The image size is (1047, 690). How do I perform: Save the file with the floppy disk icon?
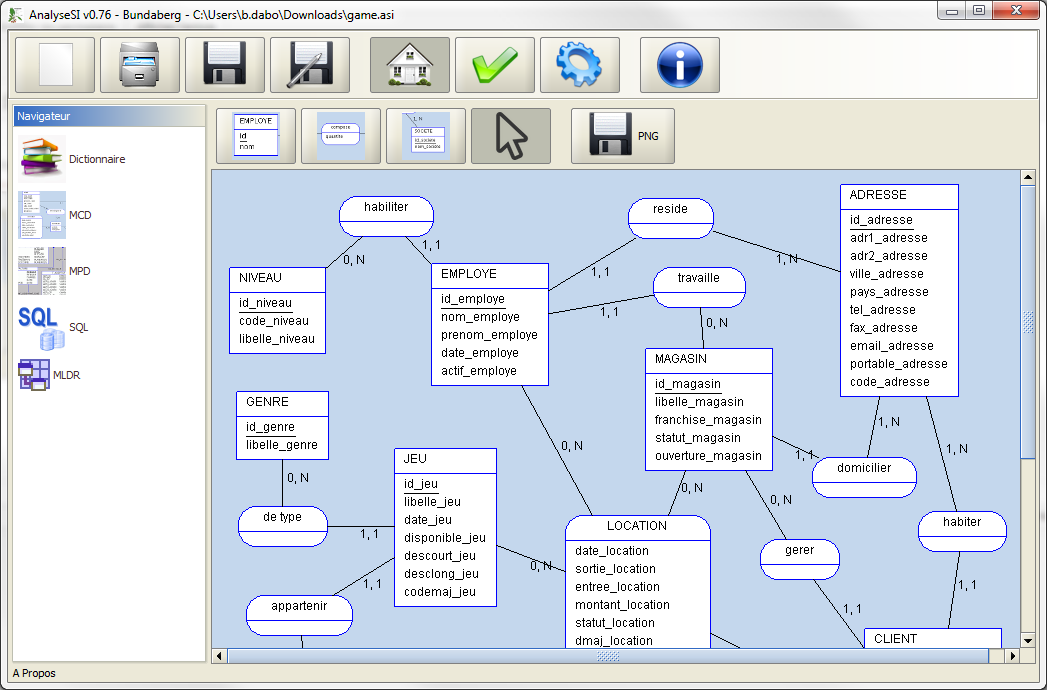tap(225, 66)
